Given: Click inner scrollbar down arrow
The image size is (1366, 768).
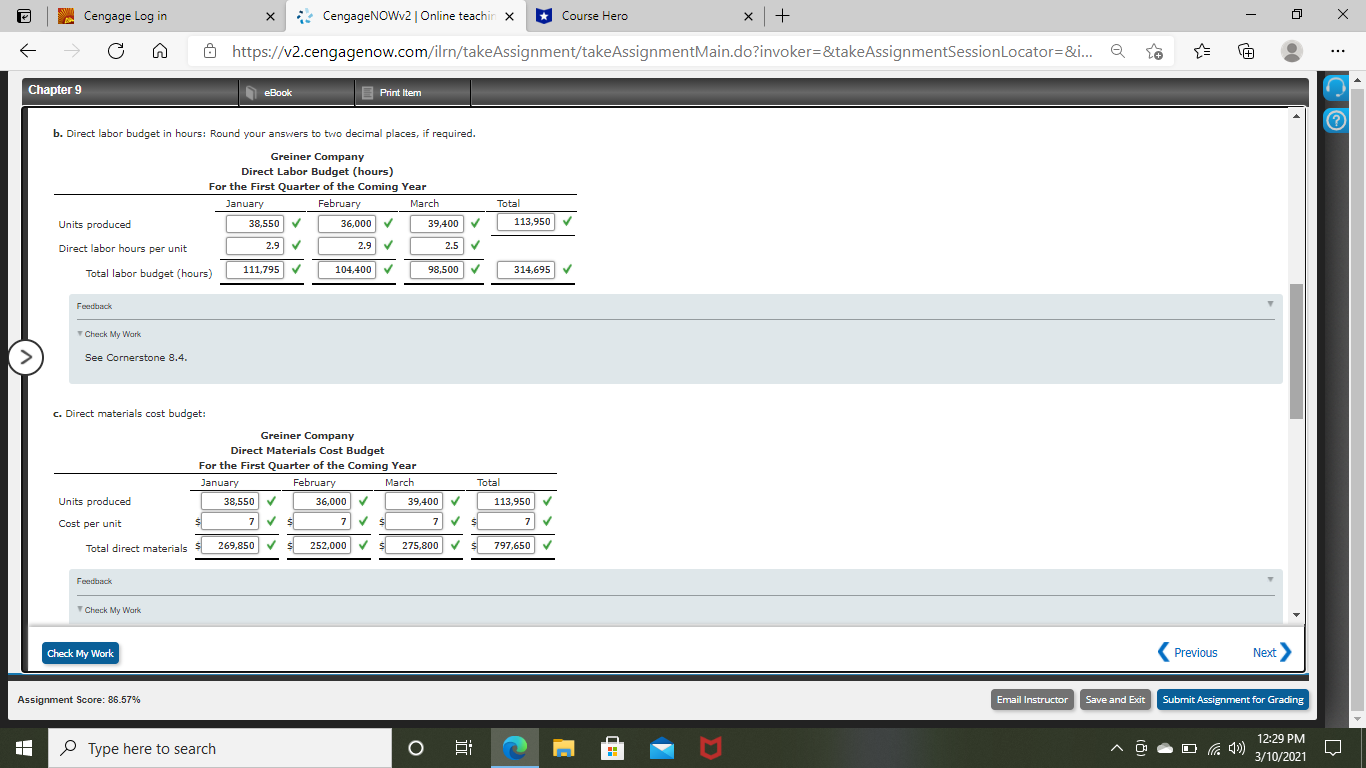Looking at the screenshot, I should coord(1297,615).
